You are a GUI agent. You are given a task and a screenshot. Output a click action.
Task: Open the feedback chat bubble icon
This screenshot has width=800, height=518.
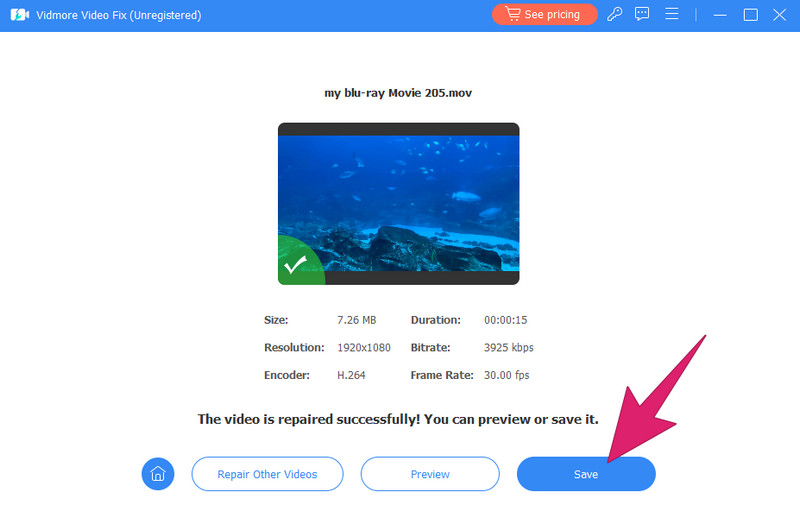(x=643, y=15)
